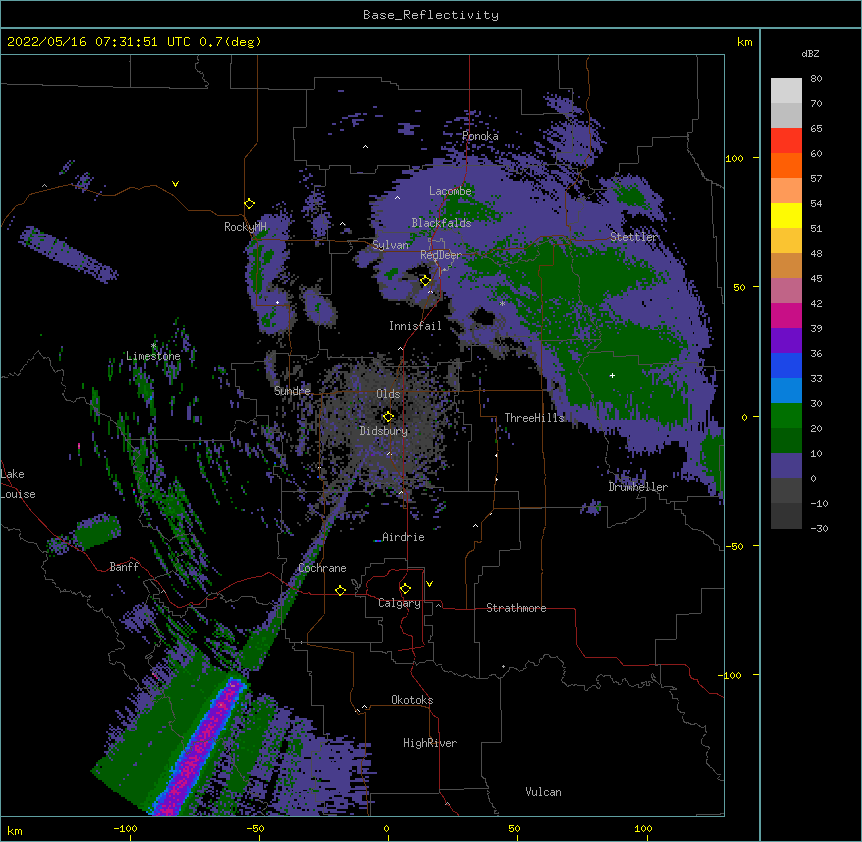Click the yellow V marker northwest of RockyMH
This screenshot has height=842, width=862.
click(175, 184)
